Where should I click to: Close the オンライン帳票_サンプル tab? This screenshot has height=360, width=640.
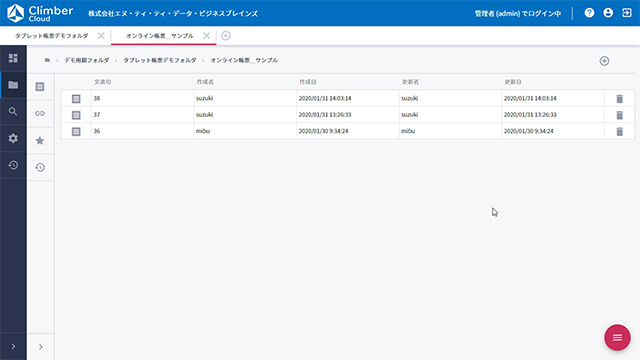(x=207, y=36)
